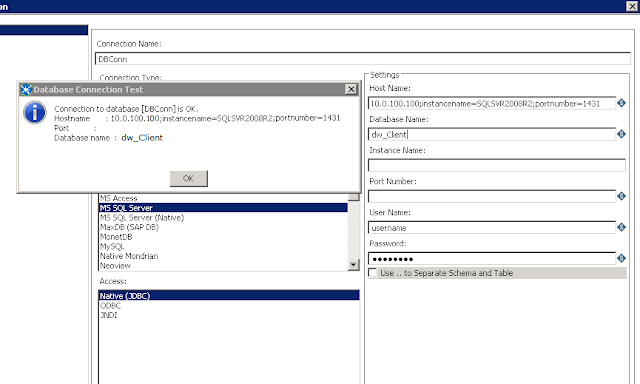Click the blue information icon
The height and width of the screenshot is (384, 640).
click(34, 113)
